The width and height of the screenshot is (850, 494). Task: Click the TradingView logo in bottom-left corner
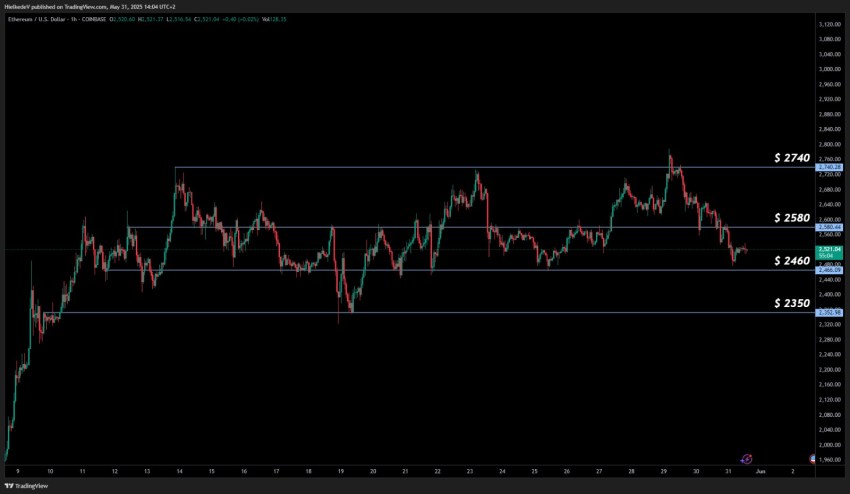click(x=26, y=485)
